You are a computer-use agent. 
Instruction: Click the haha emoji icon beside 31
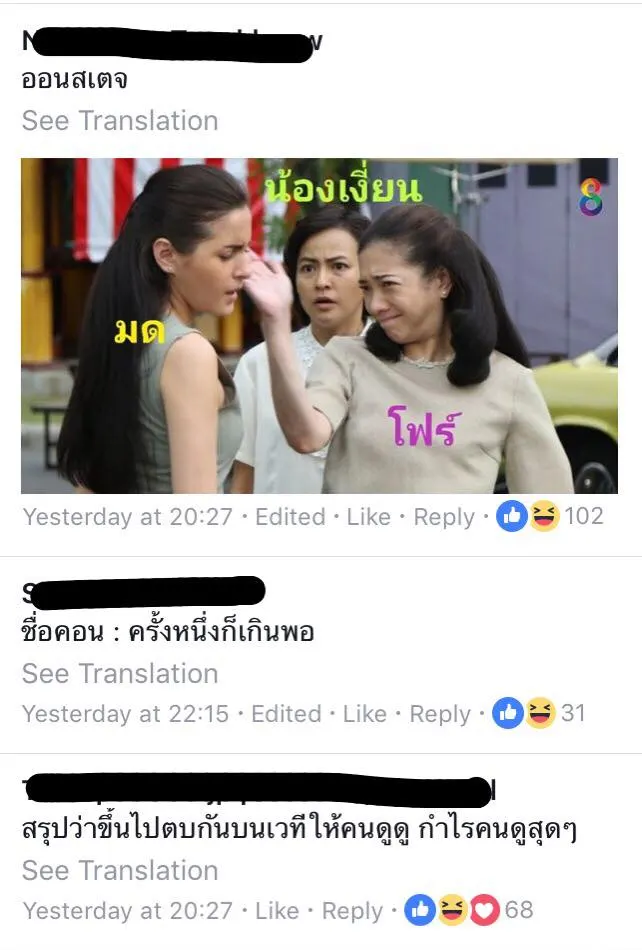[x=540, y=713]
